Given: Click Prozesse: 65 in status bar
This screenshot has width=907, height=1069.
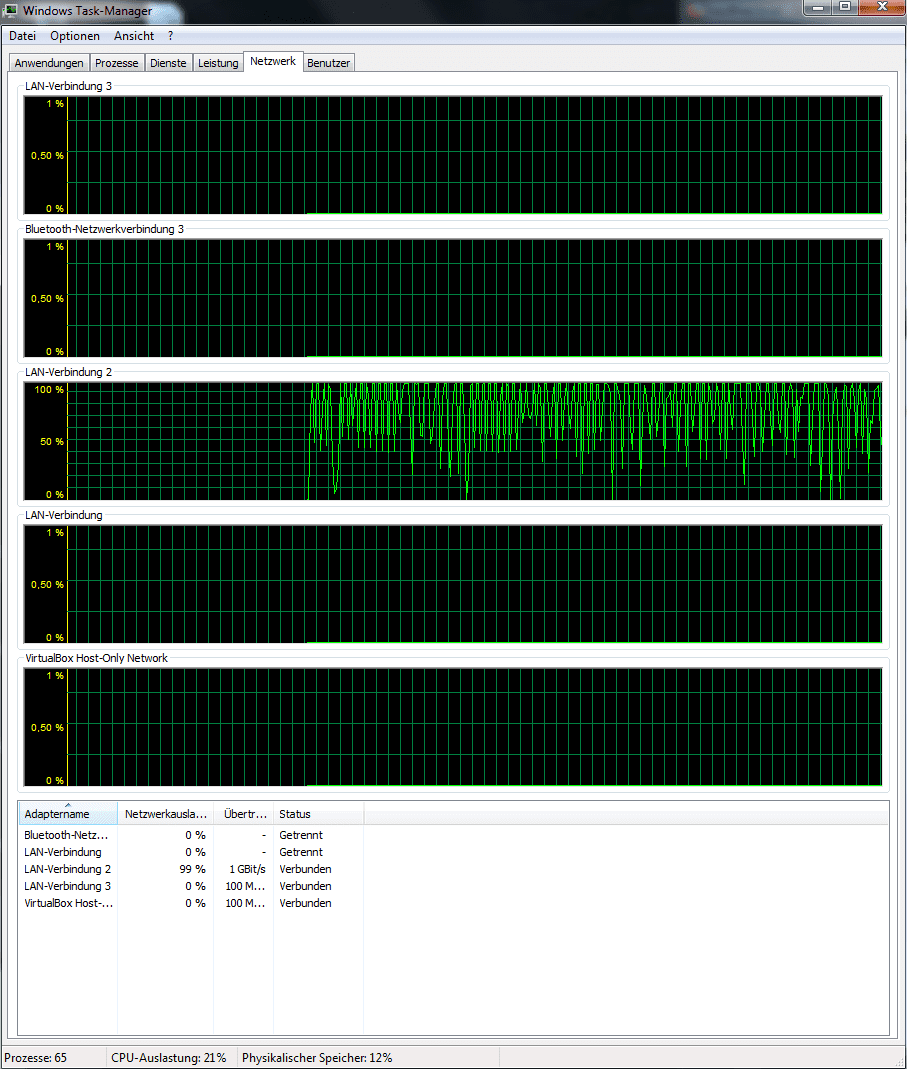Looking at the screenshot, I should point(36,1058).
